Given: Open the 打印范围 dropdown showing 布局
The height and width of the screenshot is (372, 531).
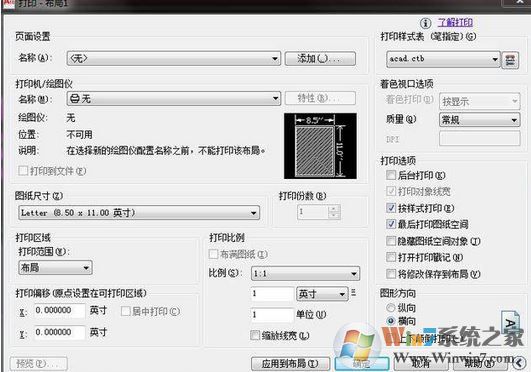Looking at the screenshot, I should click(55, 268).
